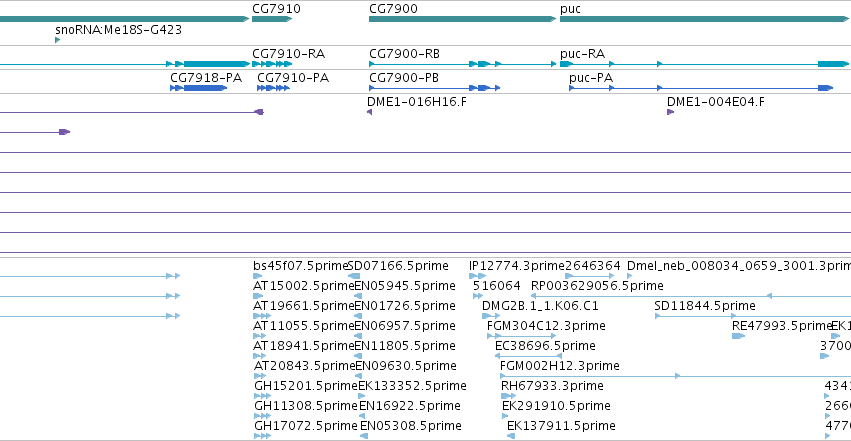The width and height of the screenshot is (851, 441).
Task: Click the SD07166.5prime EST label
Action: 398,266
